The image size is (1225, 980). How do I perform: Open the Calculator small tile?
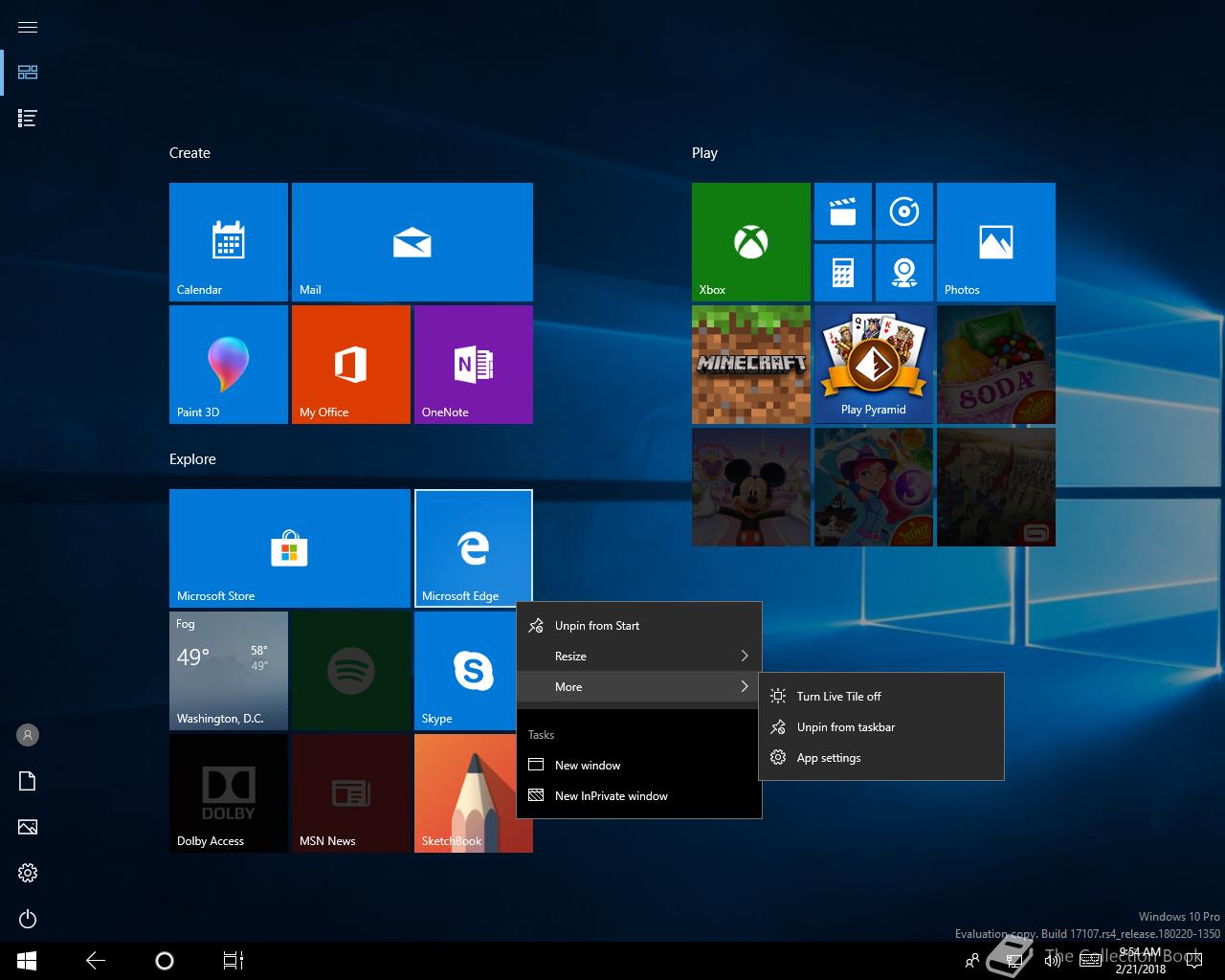(x=843, y=273)
